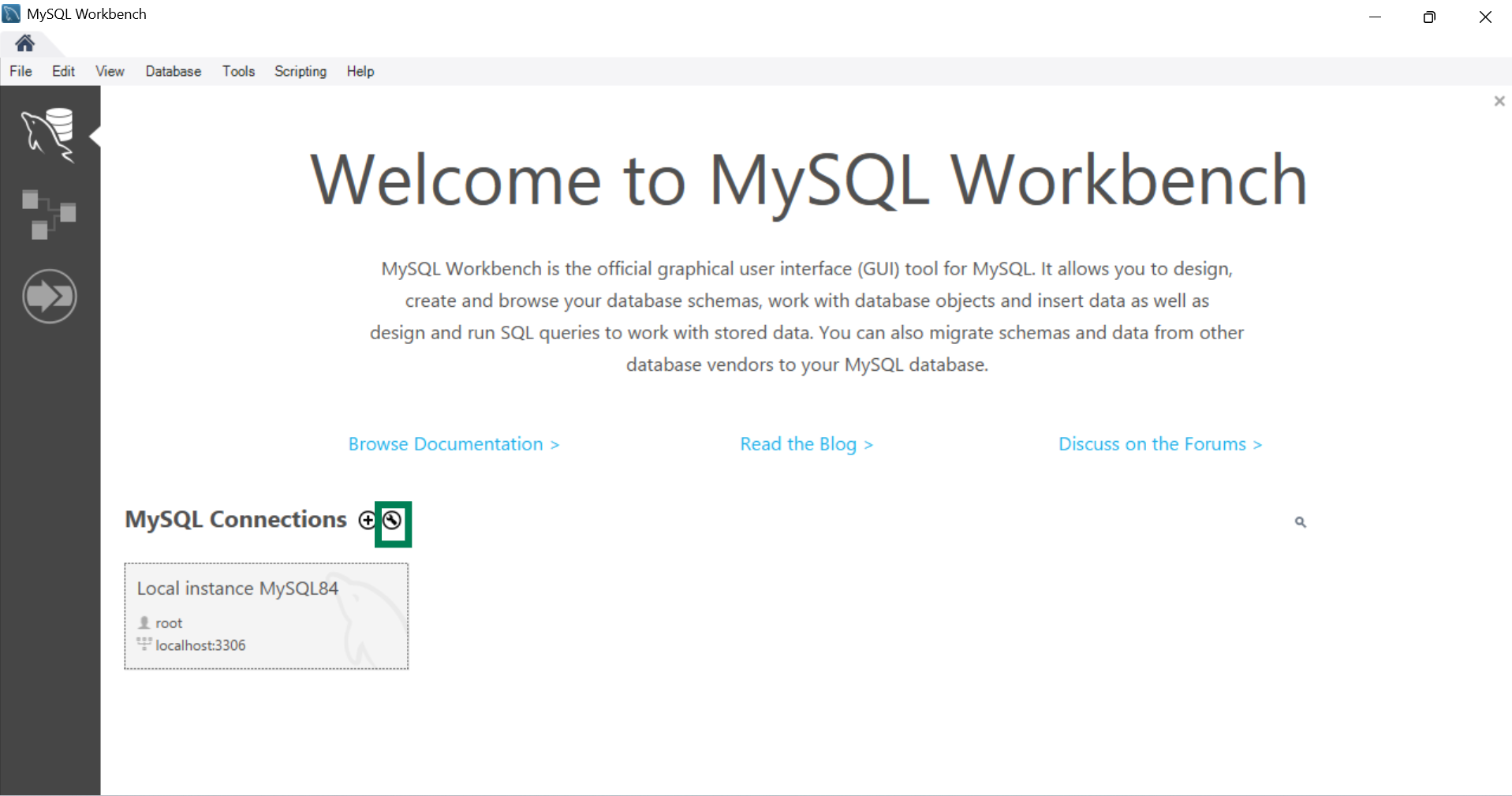The width and height of the screenshot is (1512, 796).
Task: Open the Modeling section from the sidebar
Action: point(50,215)
